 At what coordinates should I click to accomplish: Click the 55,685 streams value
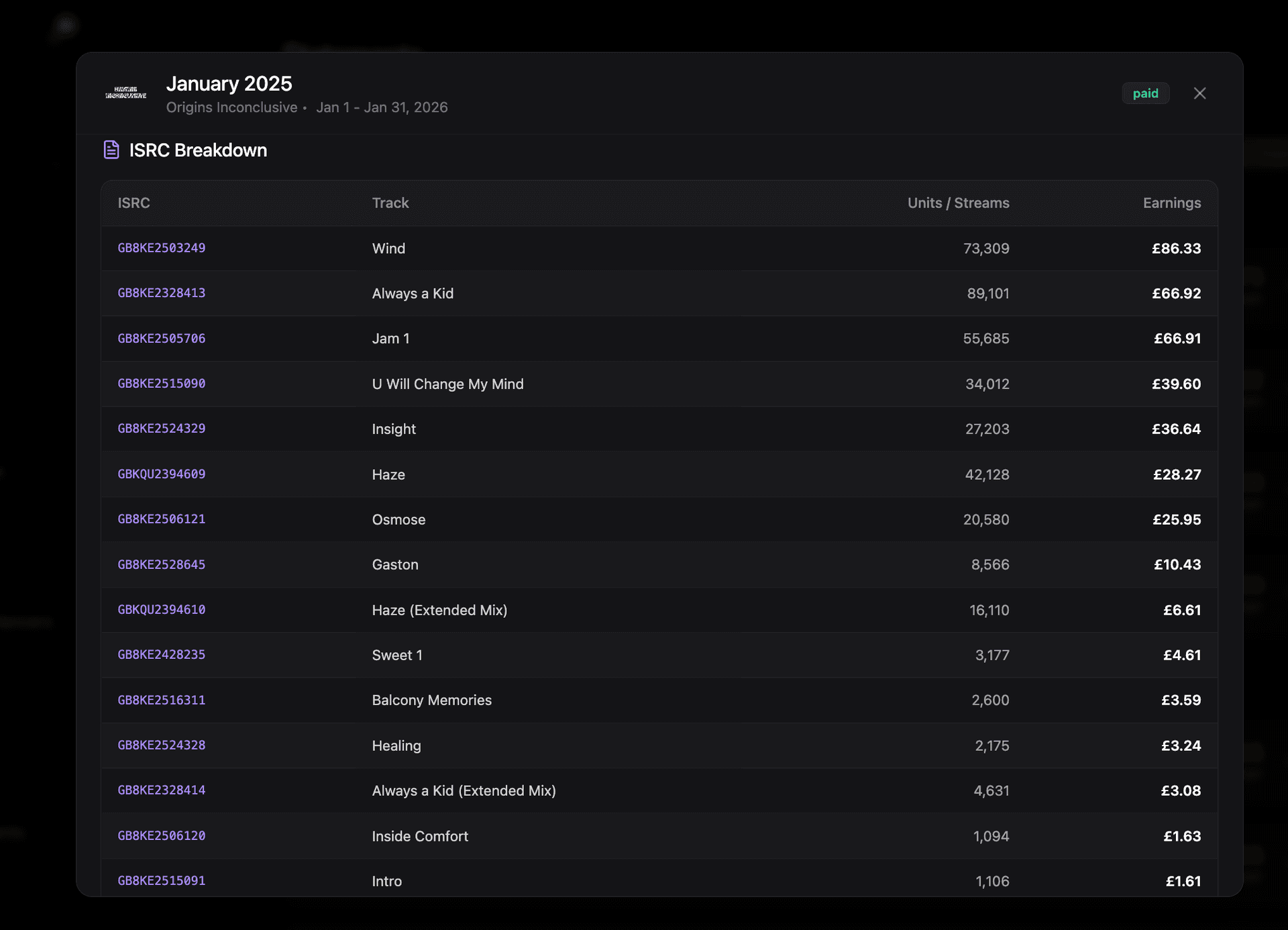coord(986,339)
